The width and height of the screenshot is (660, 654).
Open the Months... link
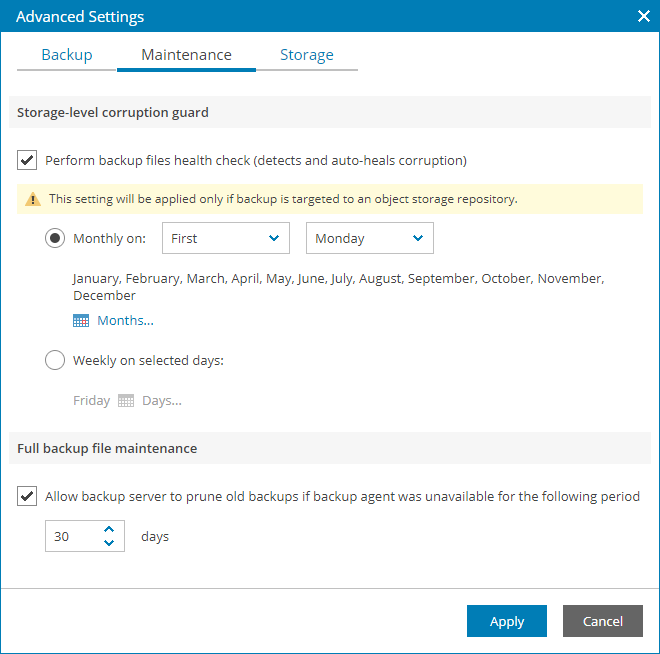[125, 321]
